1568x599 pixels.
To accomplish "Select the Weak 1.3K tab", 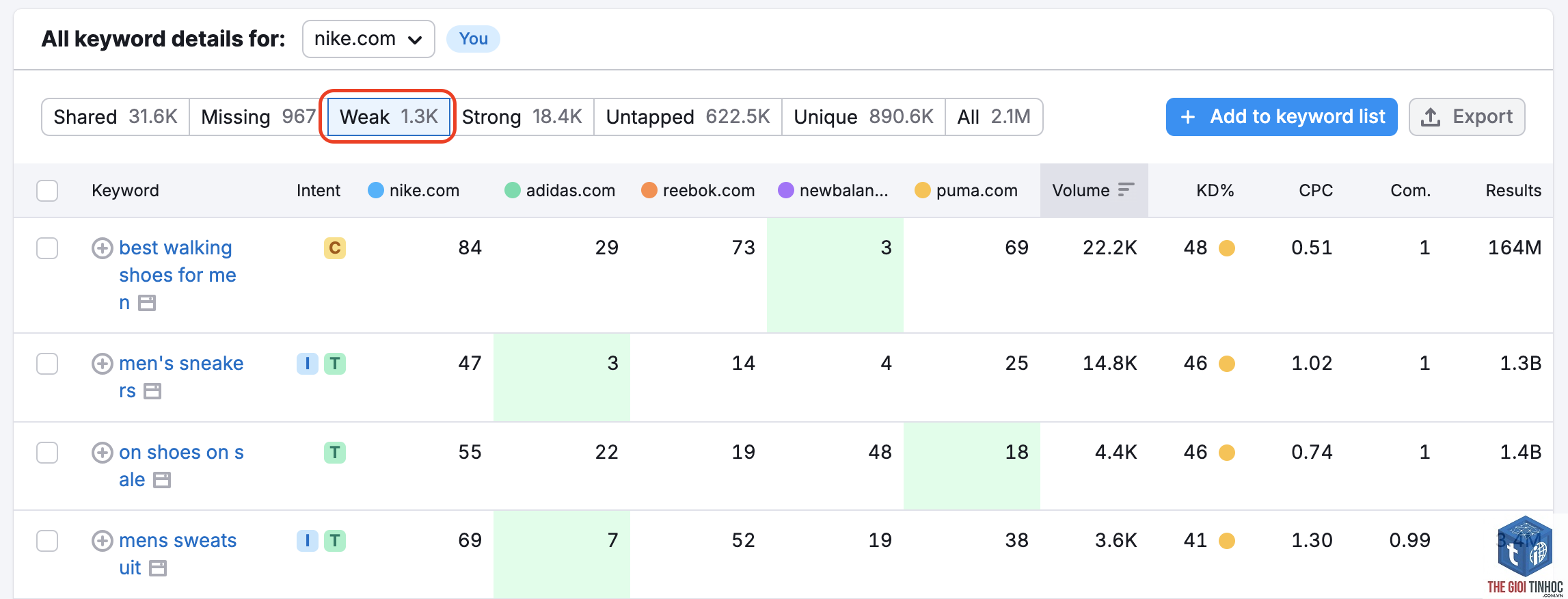I will [389, 117].
